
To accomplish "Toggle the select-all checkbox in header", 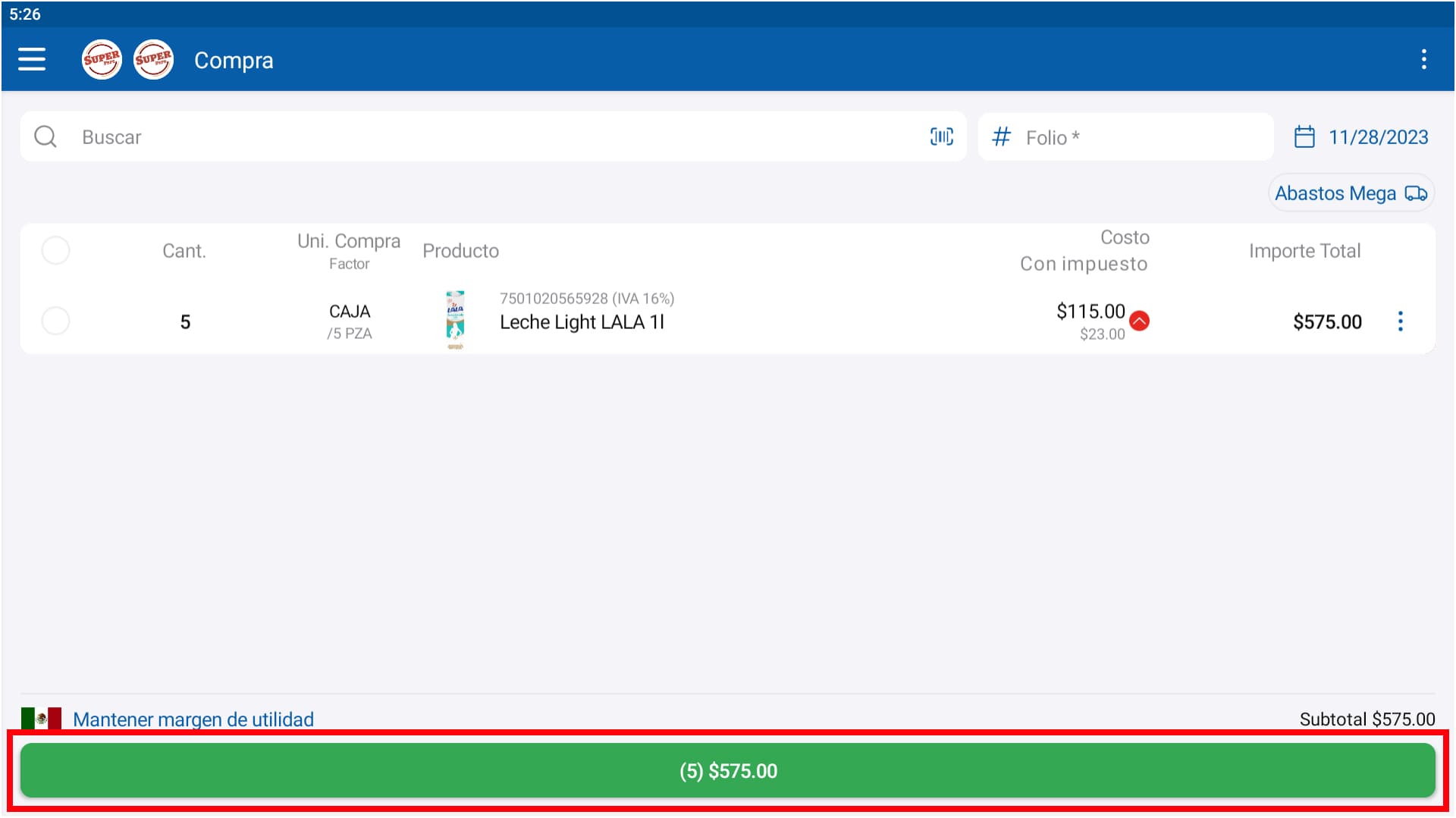I will (x=55, y=250).
